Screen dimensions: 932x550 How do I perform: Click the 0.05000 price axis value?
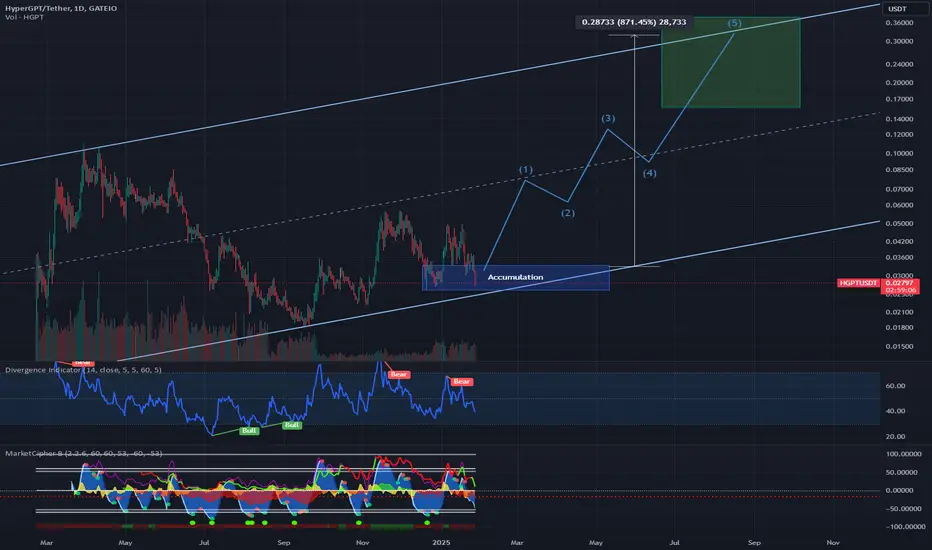899,224
